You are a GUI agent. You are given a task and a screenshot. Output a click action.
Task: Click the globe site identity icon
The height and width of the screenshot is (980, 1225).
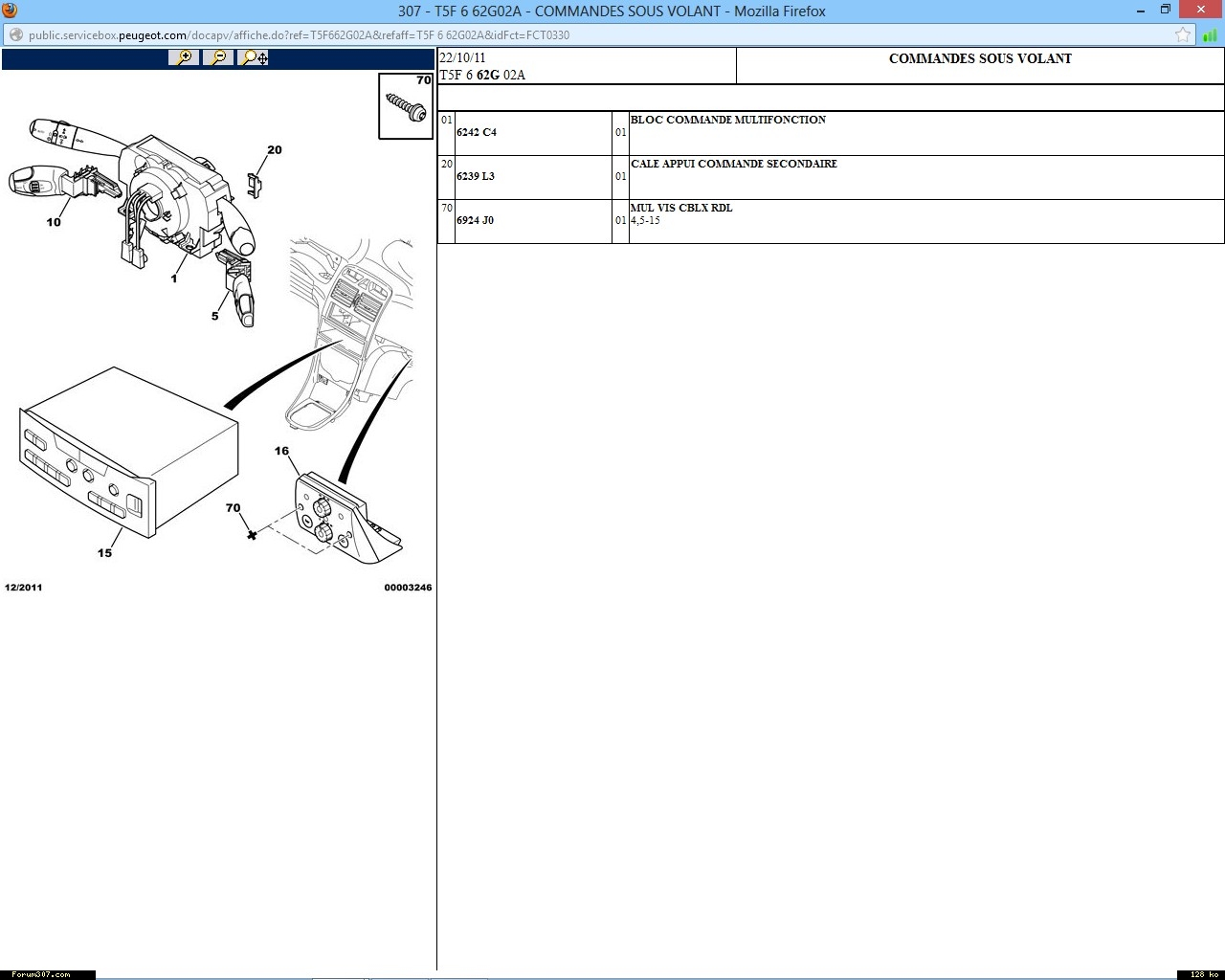tap(15, 35)
